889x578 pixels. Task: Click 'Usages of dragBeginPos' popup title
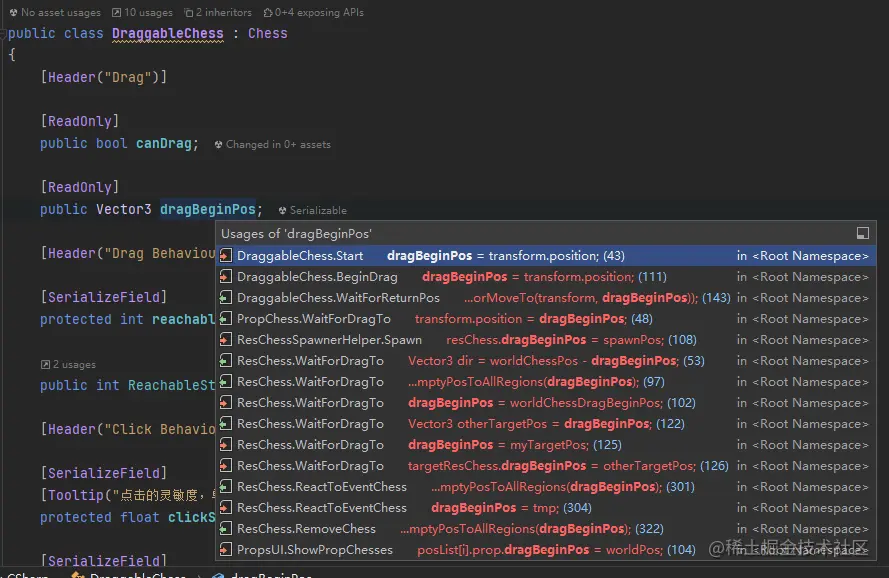click(297, 234)
